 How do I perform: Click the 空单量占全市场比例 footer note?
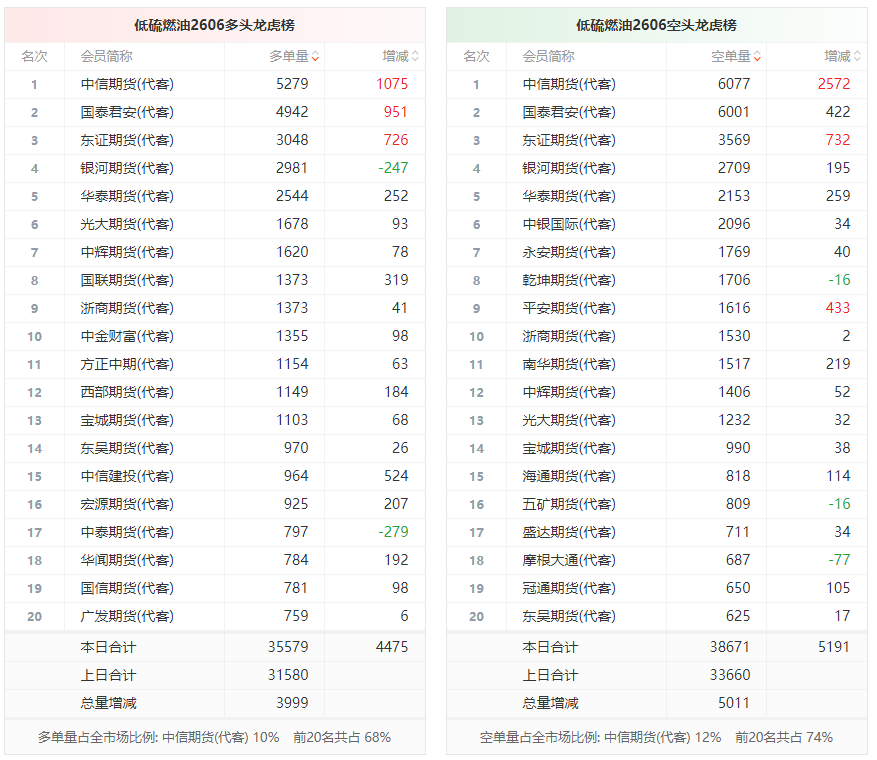[x=656, y=738]
